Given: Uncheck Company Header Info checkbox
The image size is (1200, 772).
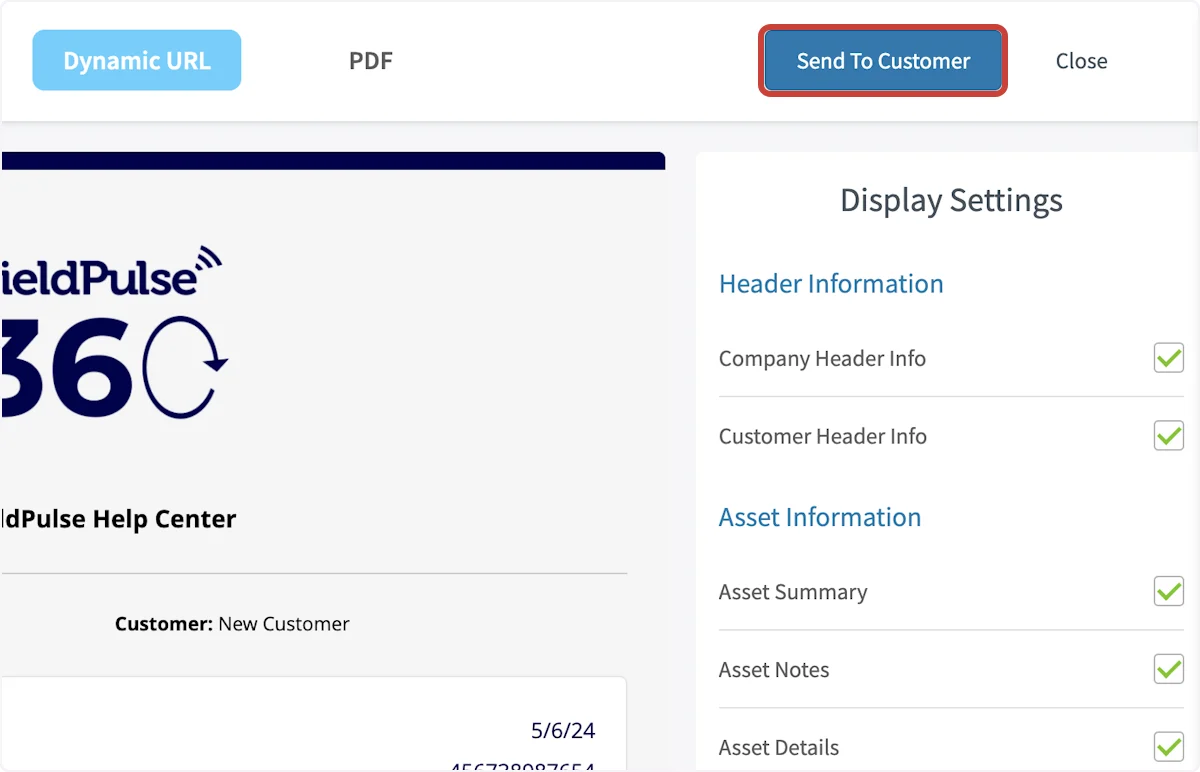Looking at the screenshot, I should (1169, 358).
